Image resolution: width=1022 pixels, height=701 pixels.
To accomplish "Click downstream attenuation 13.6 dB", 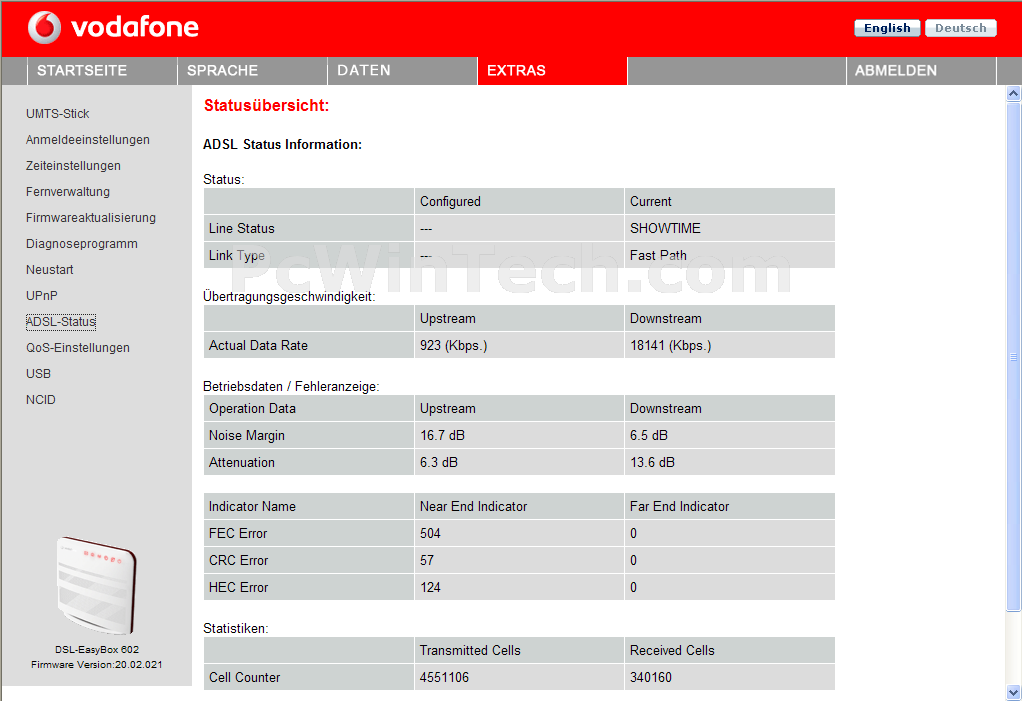I will coord(652,463).
